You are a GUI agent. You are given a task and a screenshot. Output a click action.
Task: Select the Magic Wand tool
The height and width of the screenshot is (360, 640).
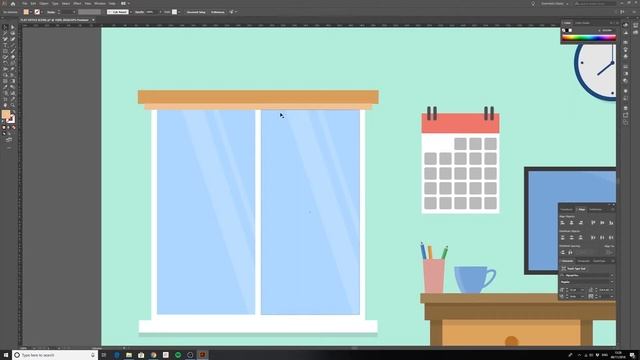[5, 33]
